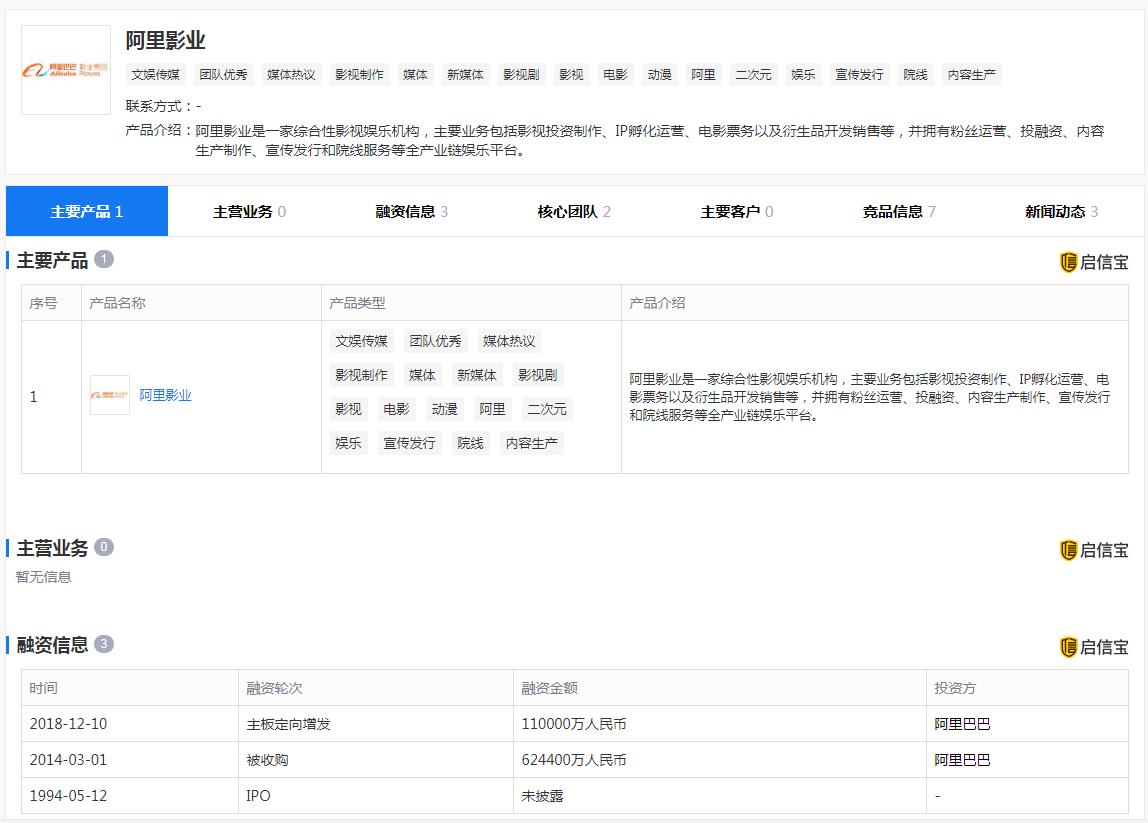Click the 媒体热议 tag in the 产品类型 column
Screen dimensions: 1148x823
(x=510, y=341)
